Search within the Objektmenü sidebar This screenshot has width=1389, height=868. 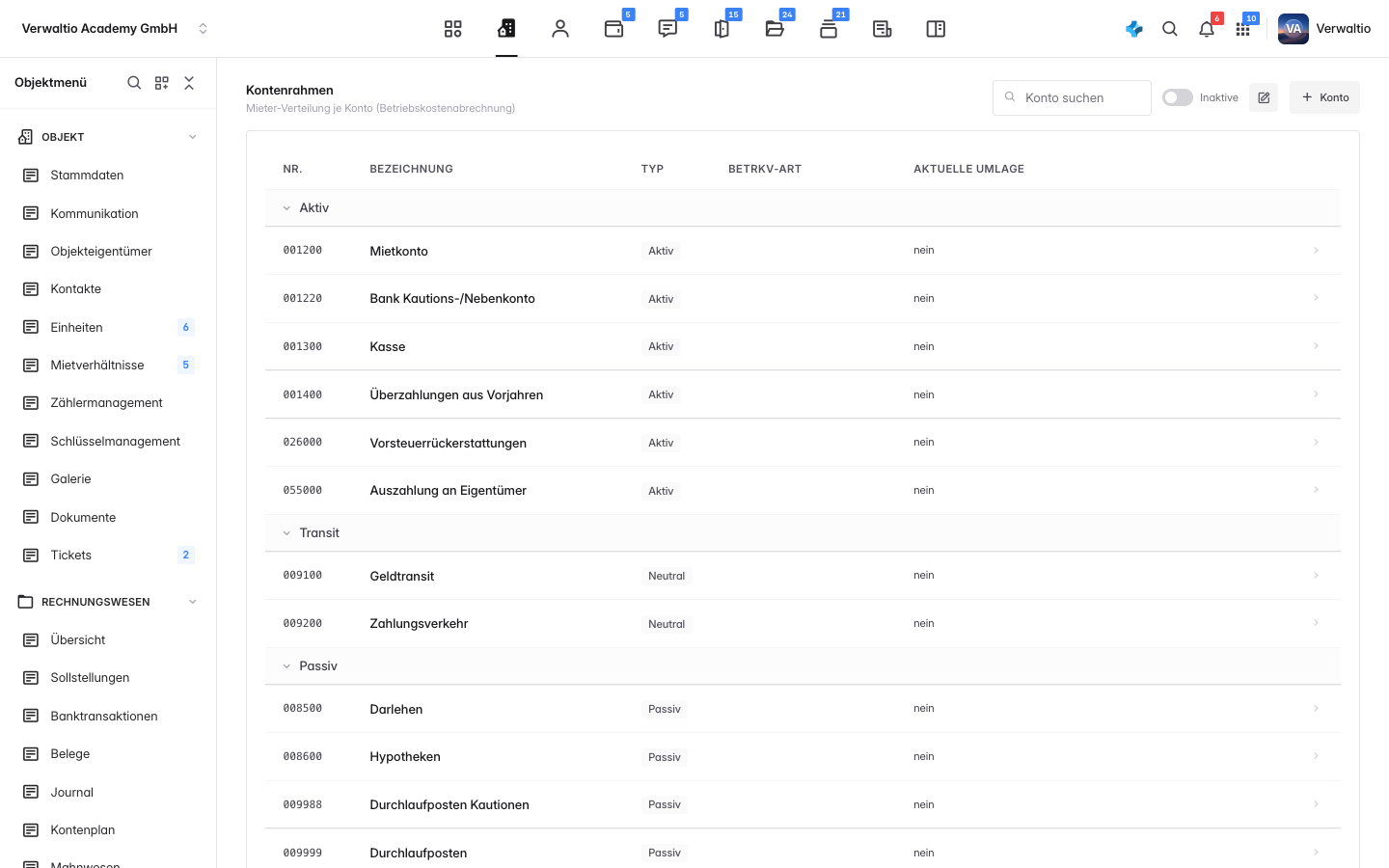coord(134,83)
